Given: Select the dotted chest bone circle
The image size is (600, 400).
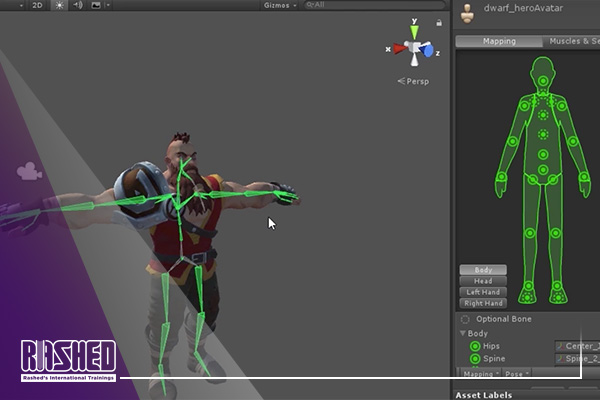Looking at the screenshot, I should (x=543, y=134).
